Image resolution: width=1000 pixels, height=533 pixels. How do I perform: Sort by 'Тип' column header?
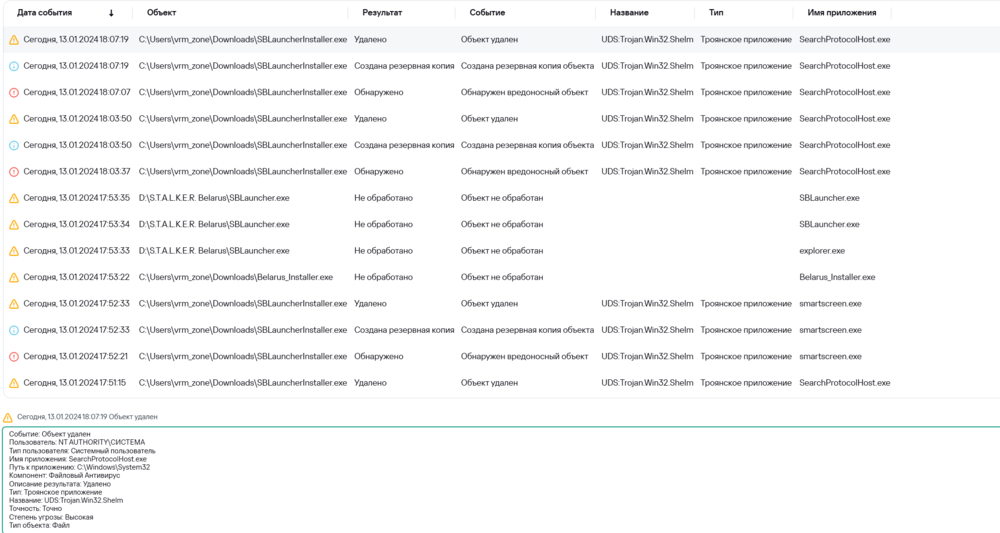click(x=716, y=13)
